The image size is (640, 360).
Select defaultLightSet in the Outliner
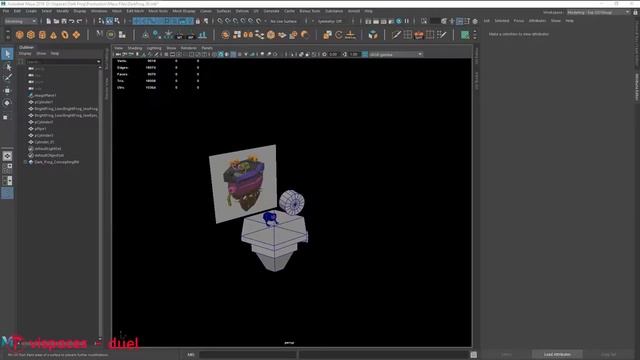click(x=48, y=149)
